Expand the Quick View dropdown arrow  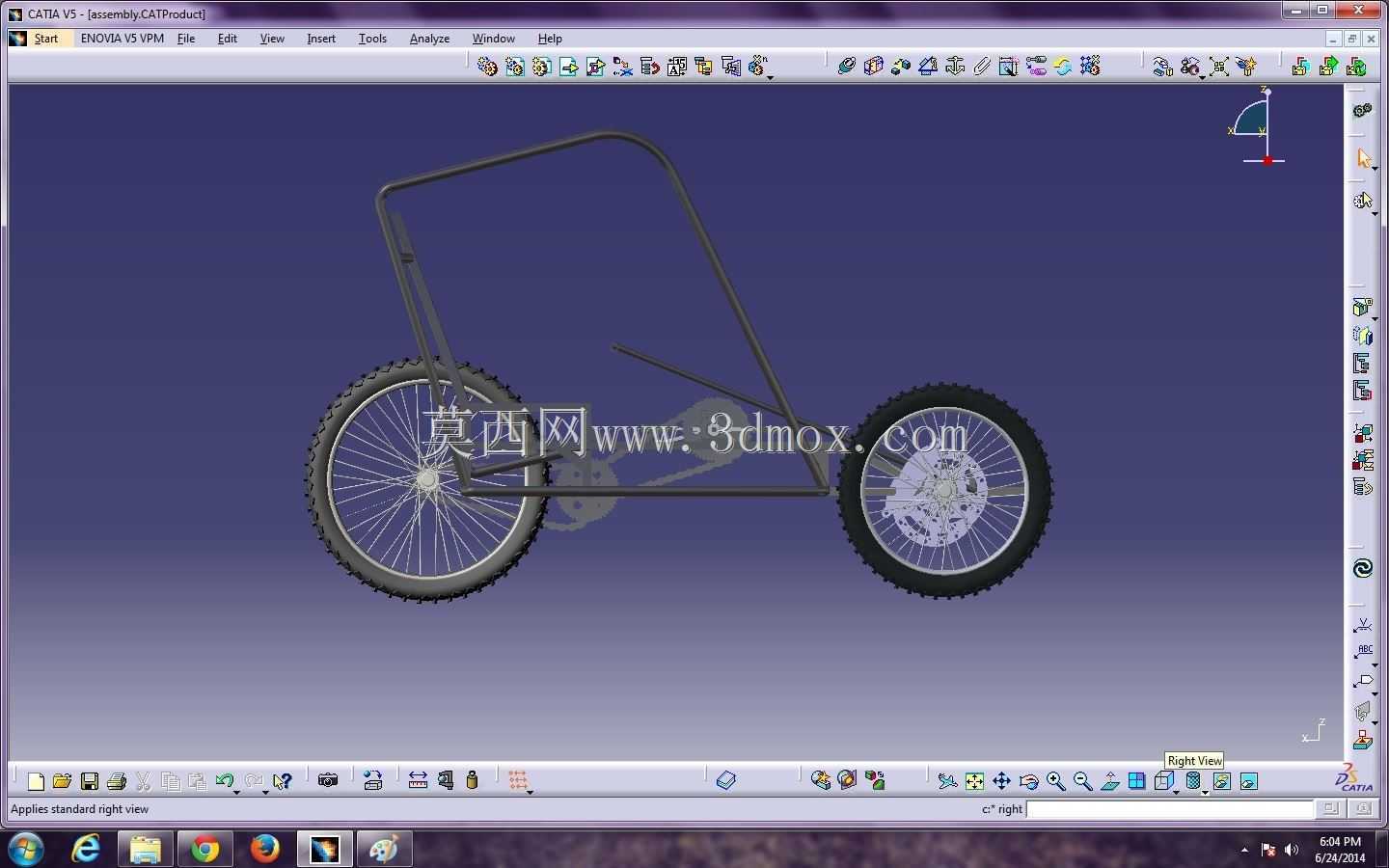coord(1177,792)
